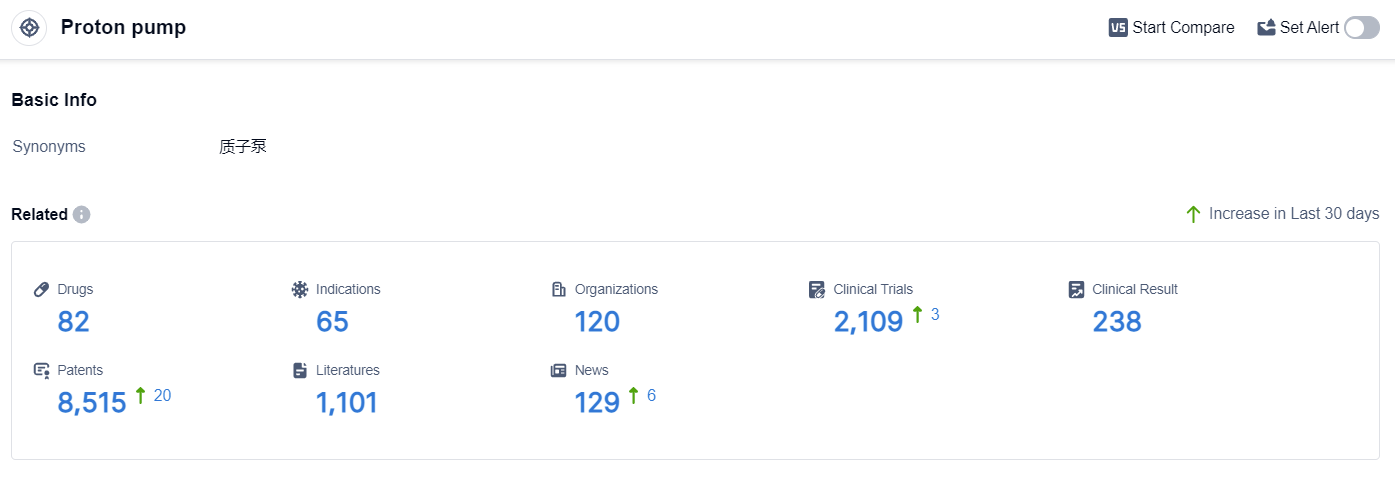Open the 8,515 Patents count
Image resolution: width=1395 pixels, height=481 pixels.
[x=92, y=403]
